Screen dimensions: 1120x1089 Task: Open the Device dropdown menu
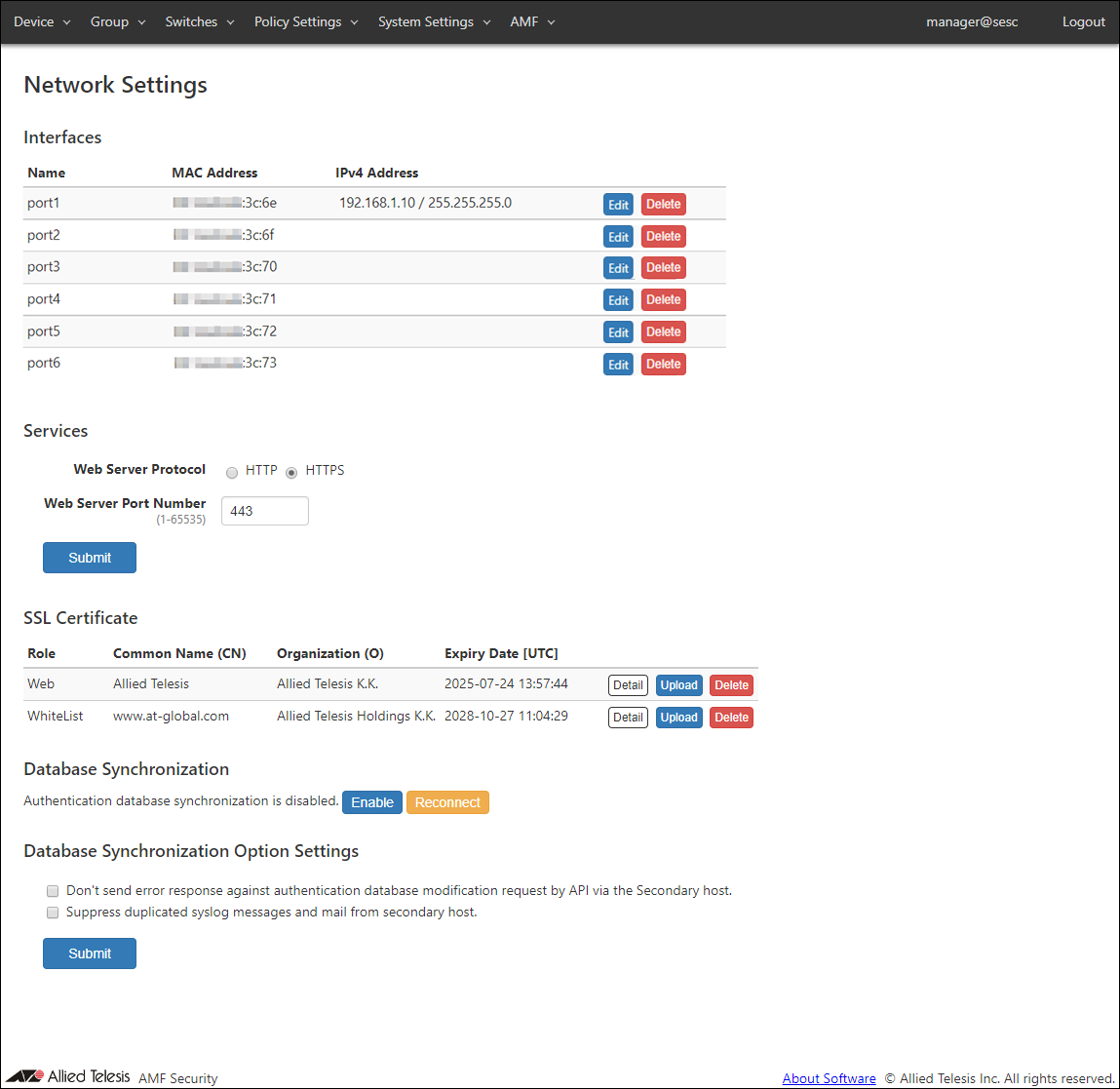(x=42, y=21)
